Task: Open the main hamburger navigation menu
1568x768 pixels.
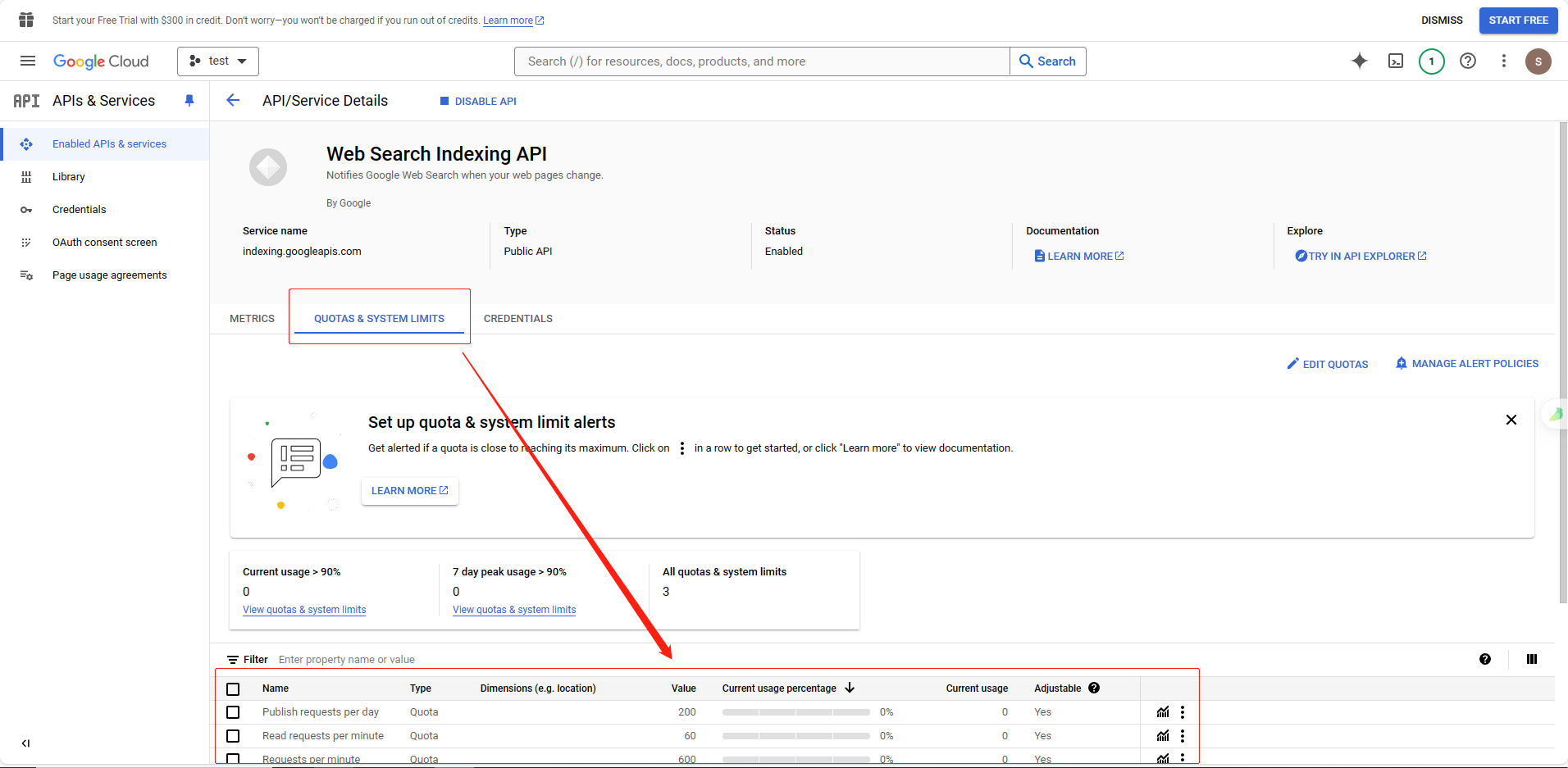Action: click(28, 61)
